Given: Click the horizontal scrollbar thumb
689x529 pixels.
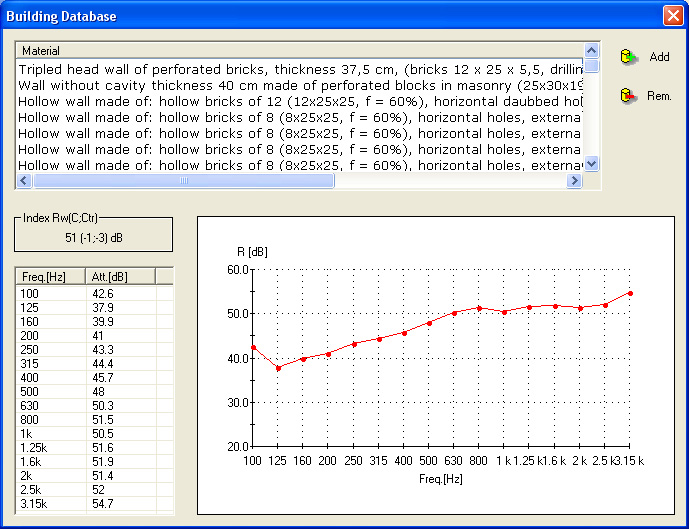Looking at the screenshot, I should (184, 181).
